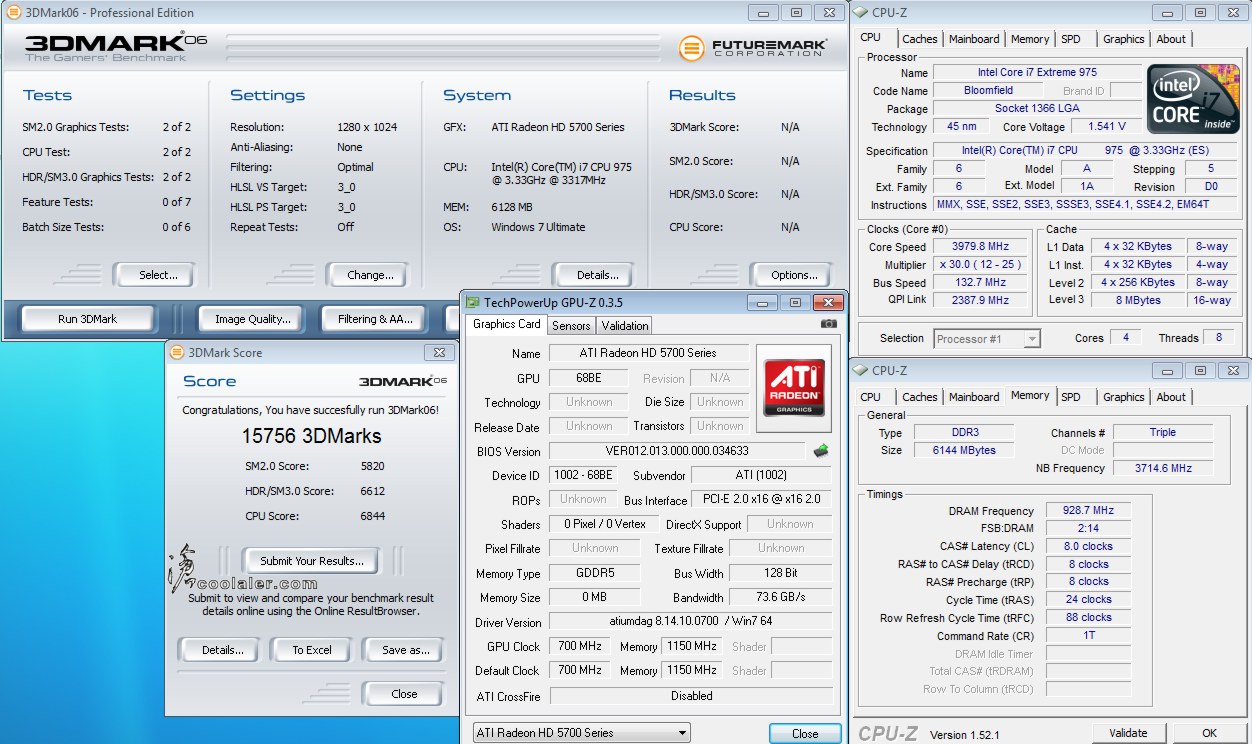This screenshot has height=744, width=1252.
Task: Click the Command Rate value 1T
Action: [1089, 636]
